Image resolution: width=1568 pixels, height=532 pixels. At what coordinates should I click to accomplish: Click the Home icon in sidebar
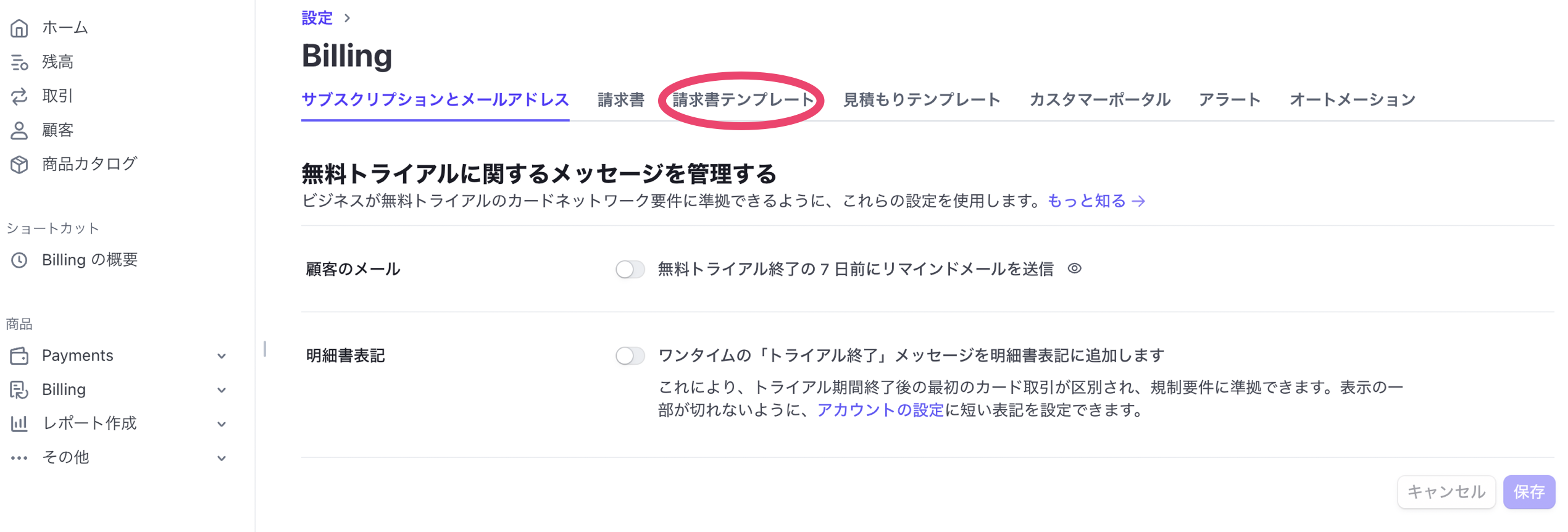(19, 28)
